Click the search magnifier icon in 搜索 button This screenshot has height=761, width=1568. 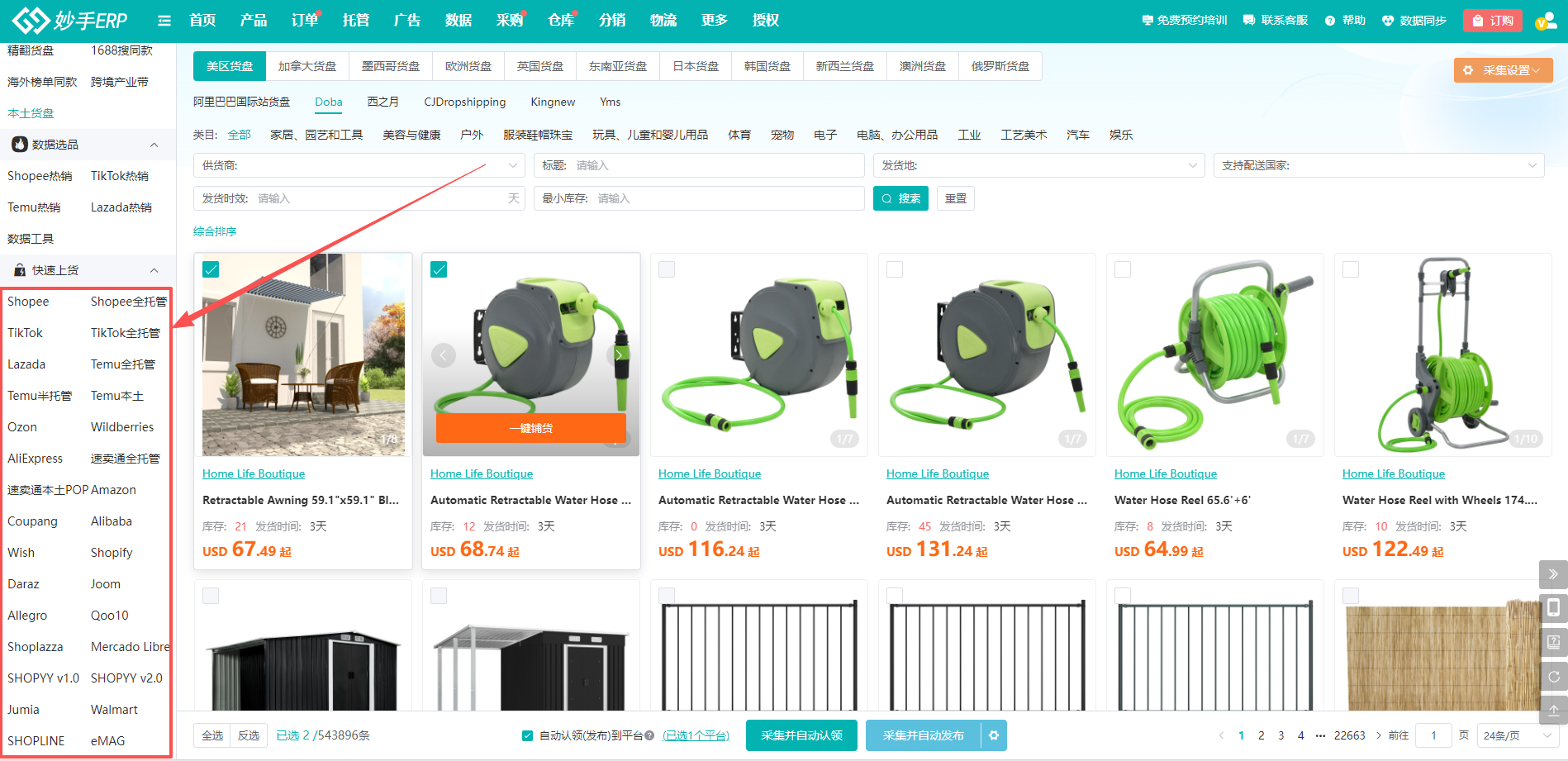(x=886, y=198)
